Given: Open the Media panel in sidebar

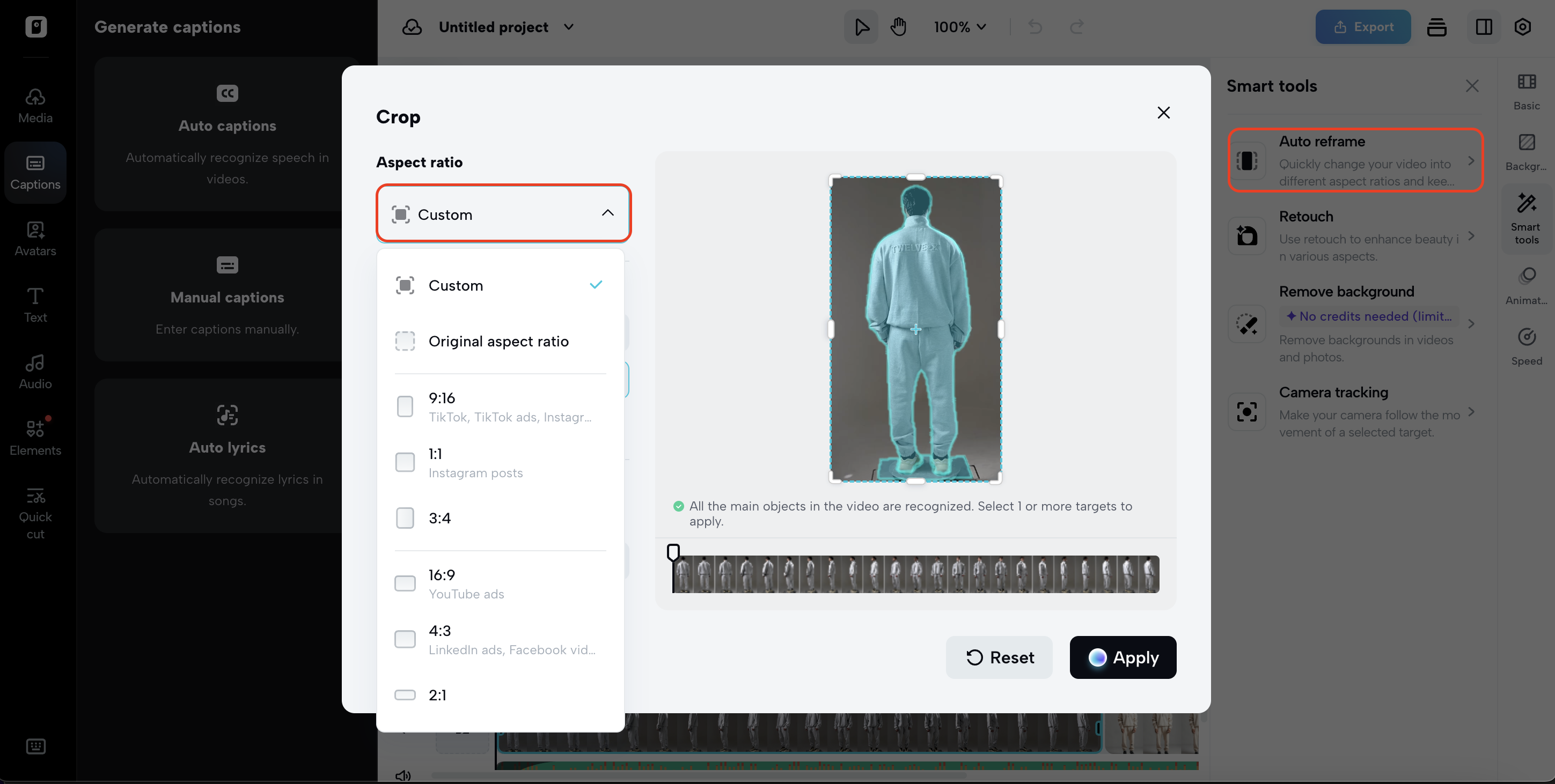Looking at the screenshot, I should pyautogui.click(x=35, y=106).
